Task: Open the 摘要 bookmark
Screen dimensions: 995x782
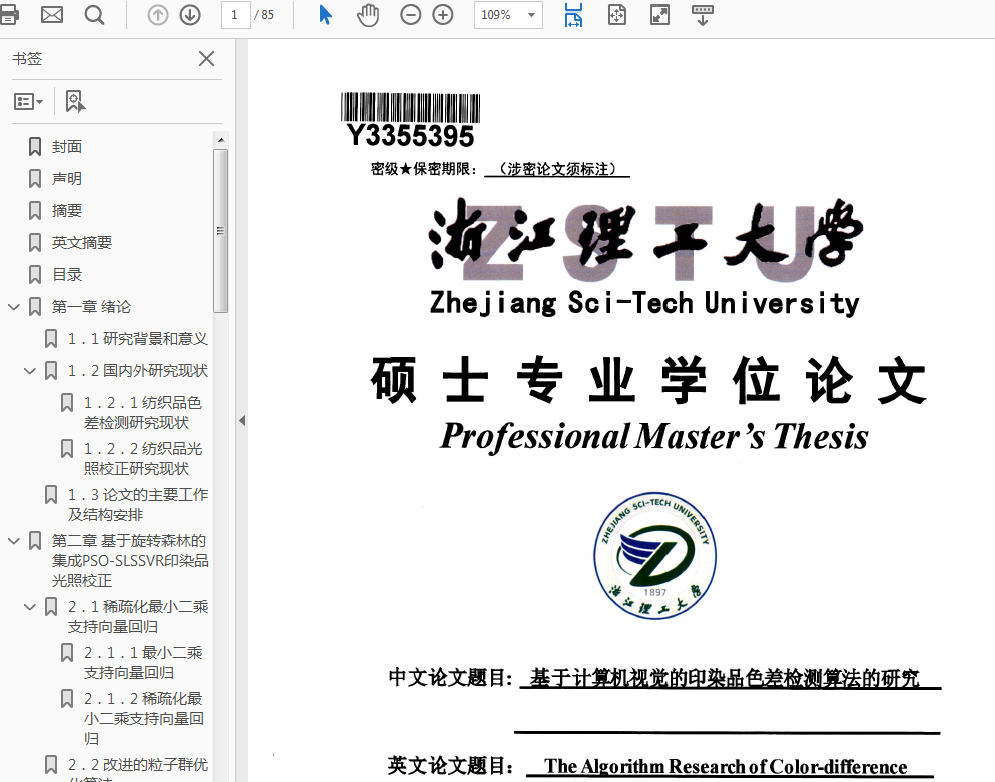Action: (67, 211)
